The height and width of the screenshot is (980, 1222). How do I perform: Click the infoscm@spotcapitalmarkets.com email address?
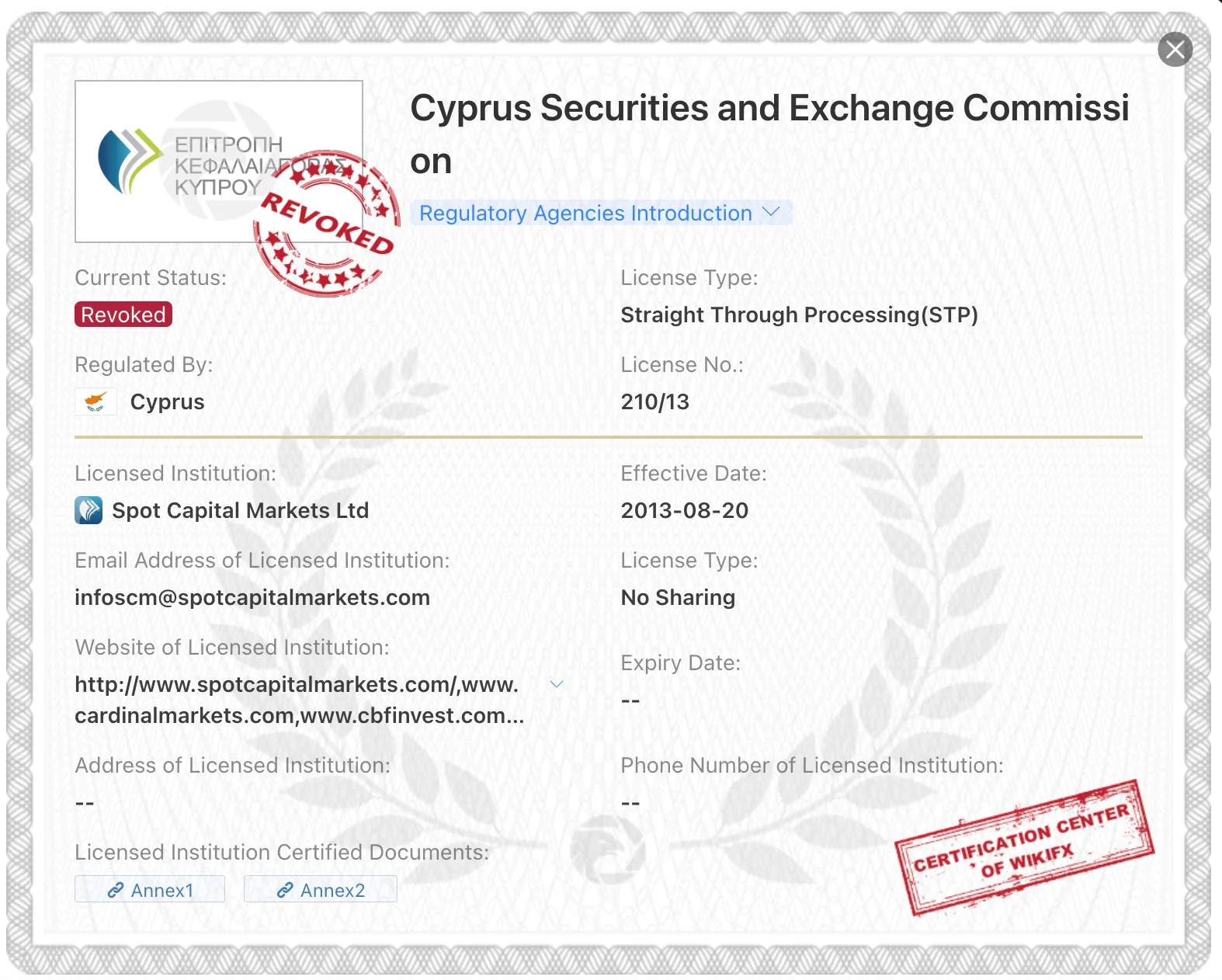tap(252, 597)
